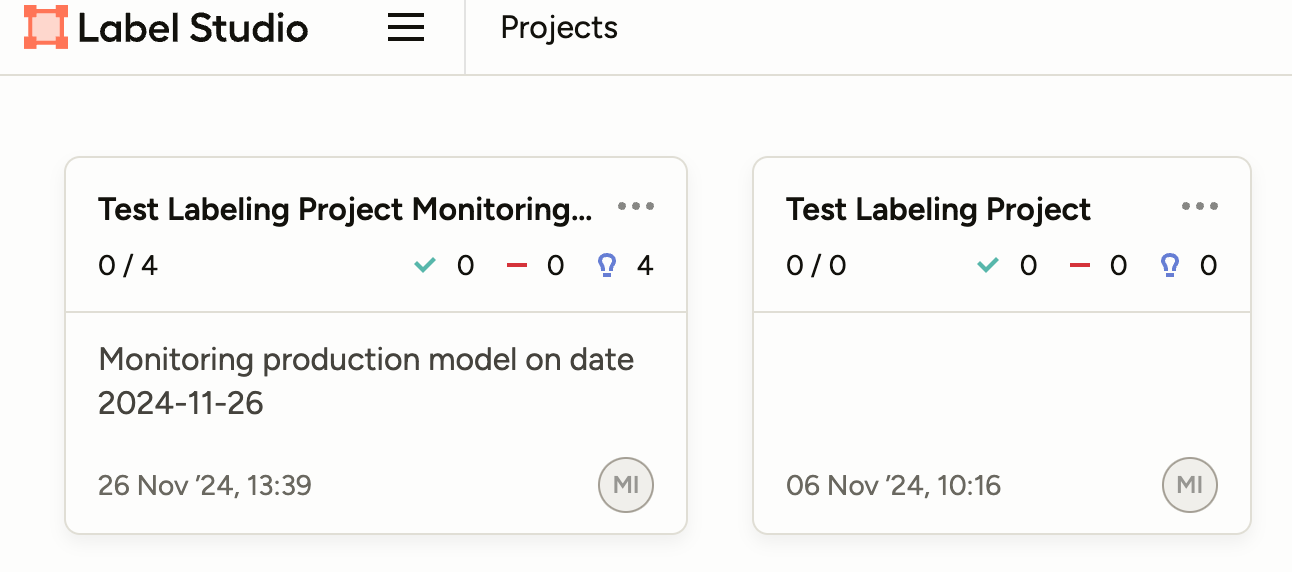
Task: Click red minus icon on Test Labeling Project
Action: tap(1079, 265)
